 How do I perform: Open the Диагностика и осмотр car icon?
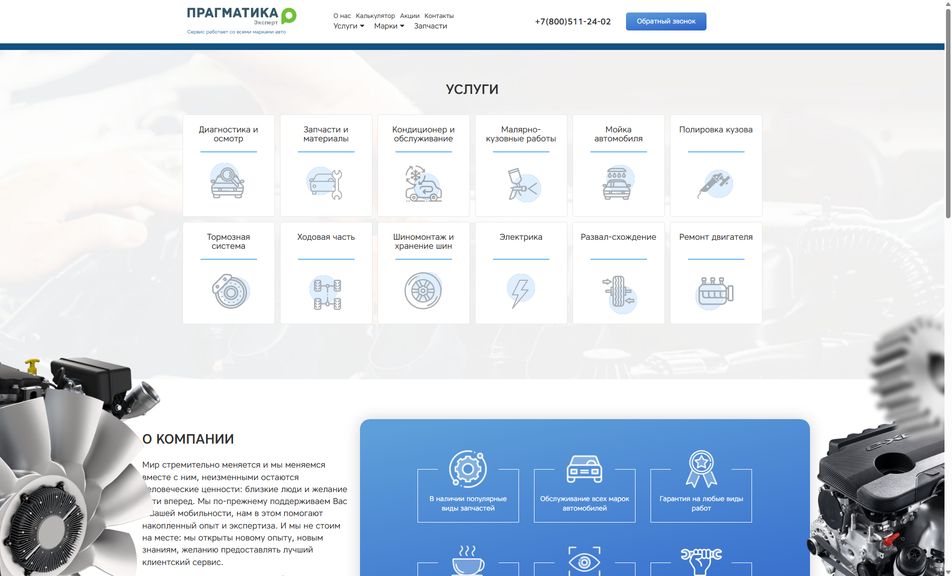228,182
